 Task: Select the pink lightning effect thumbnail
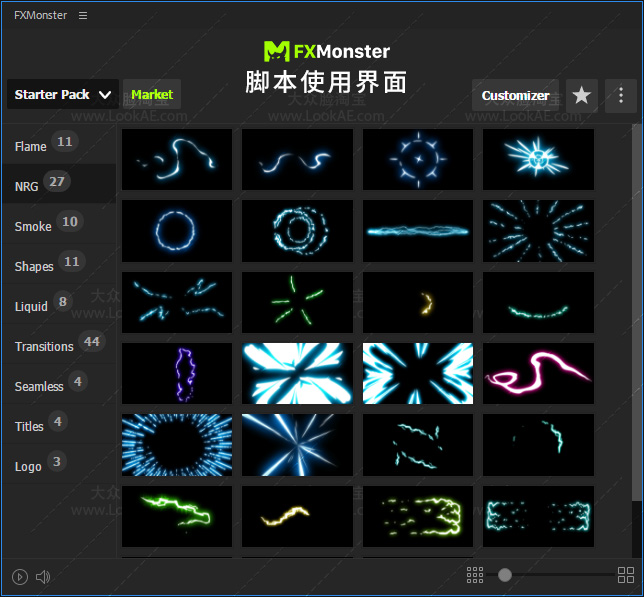pyautogui.click(x=538, y=374)
